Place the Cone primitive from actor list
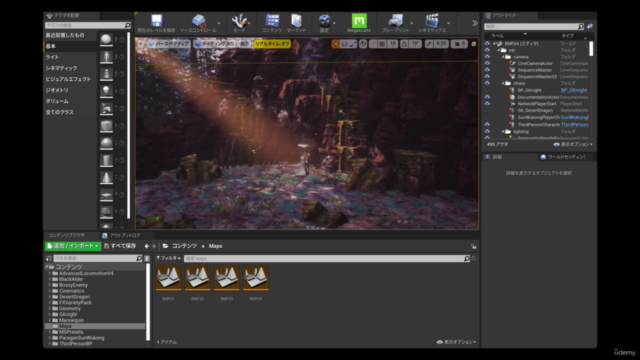640x360 pixels. 106,178
